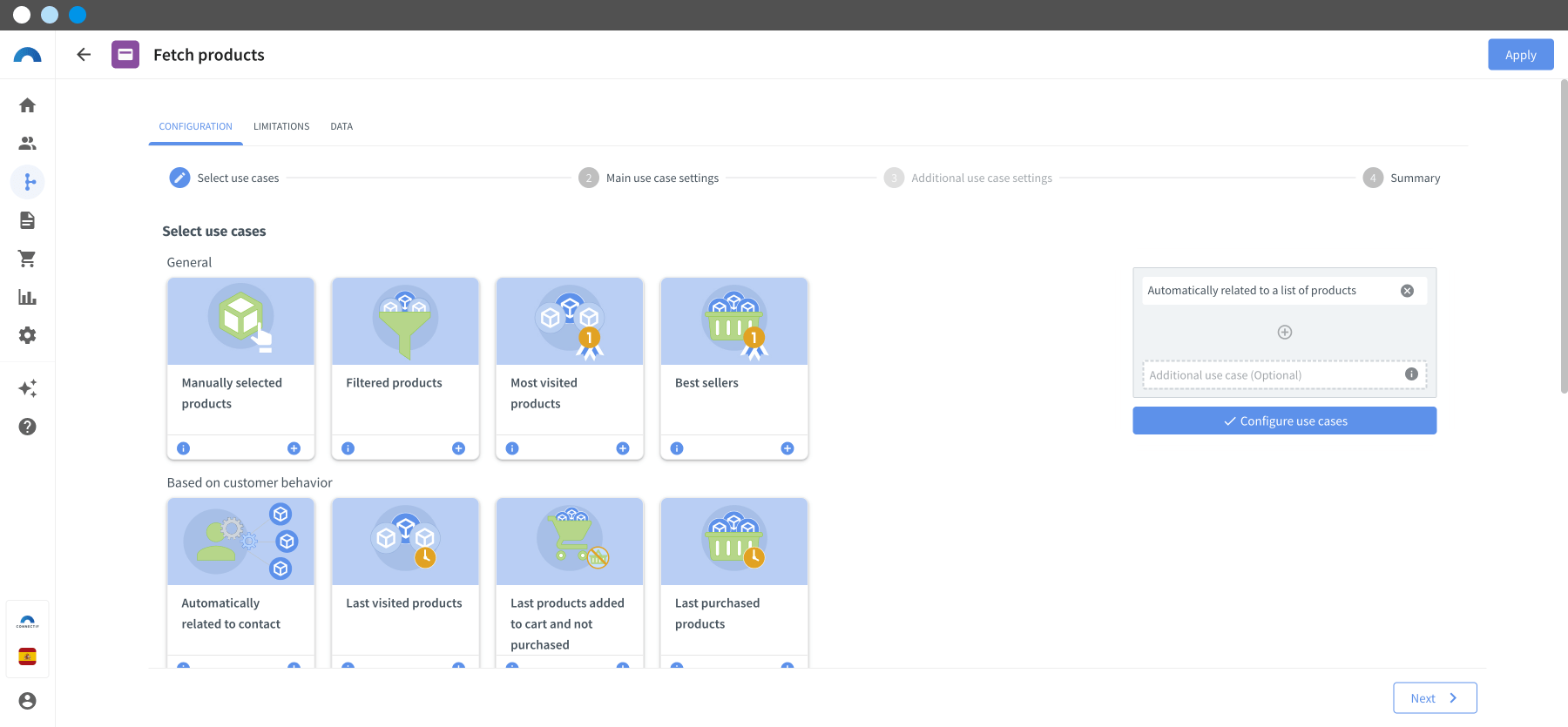Open the AI sparkles sidebar icon
This screenshot has width=1568, height=727.
coord(28,388)
